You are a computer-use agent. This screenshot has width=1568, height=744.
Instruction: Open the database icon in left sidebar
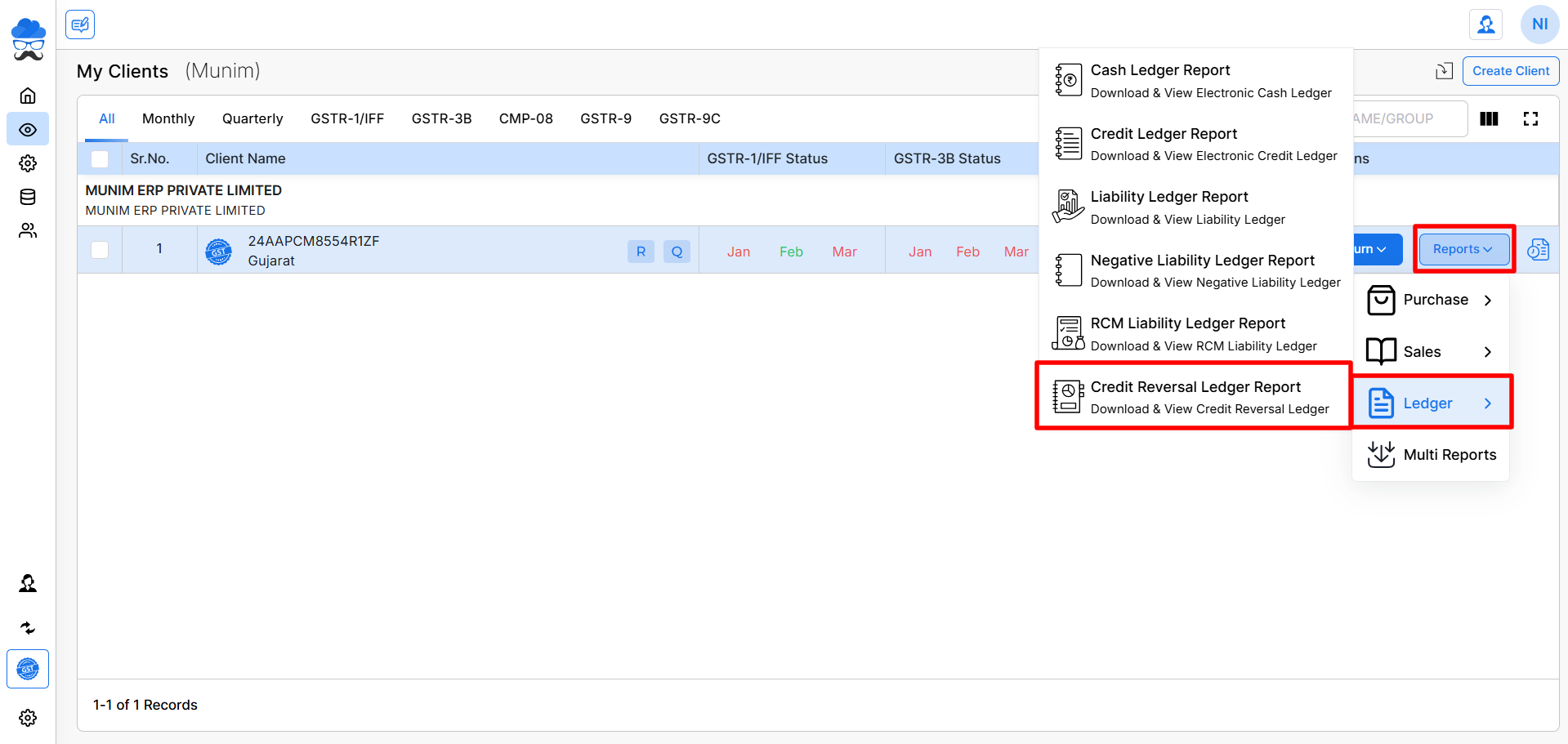point(28,197)
